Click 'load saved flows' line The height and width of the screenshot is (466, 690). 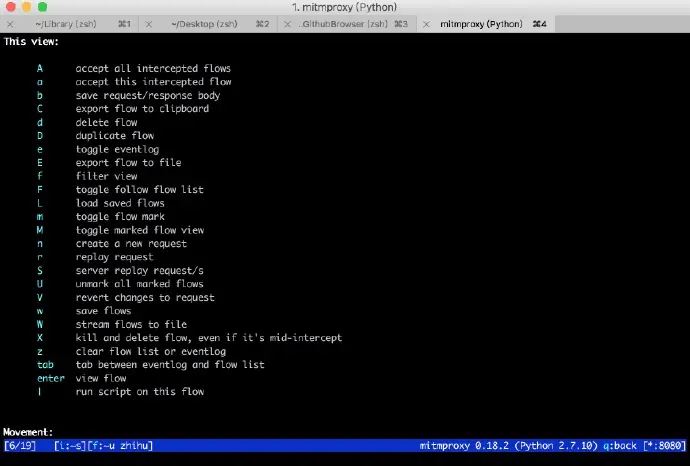click(120, 203)
